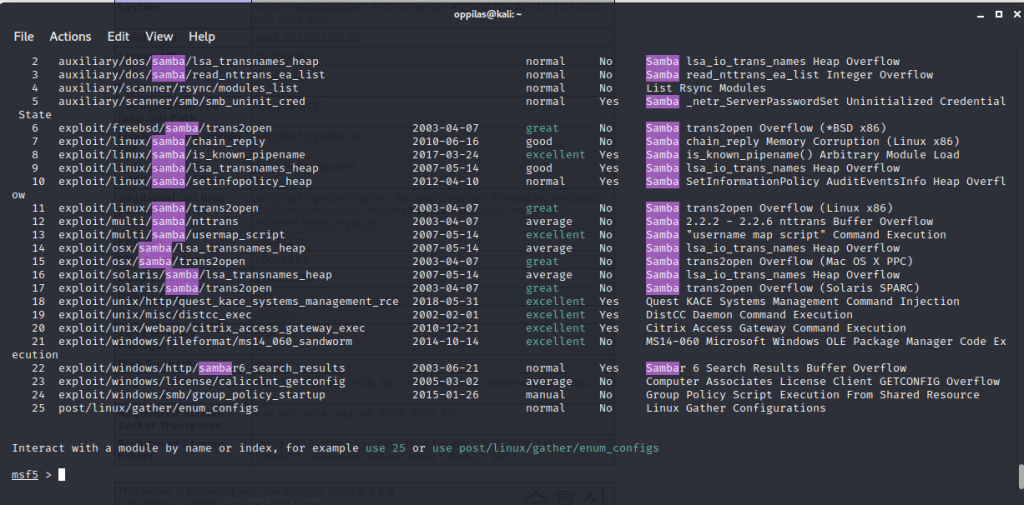Click the msf5 prompt cursor
Screen dimensions: 1024x505
click(x=62, y=475)
